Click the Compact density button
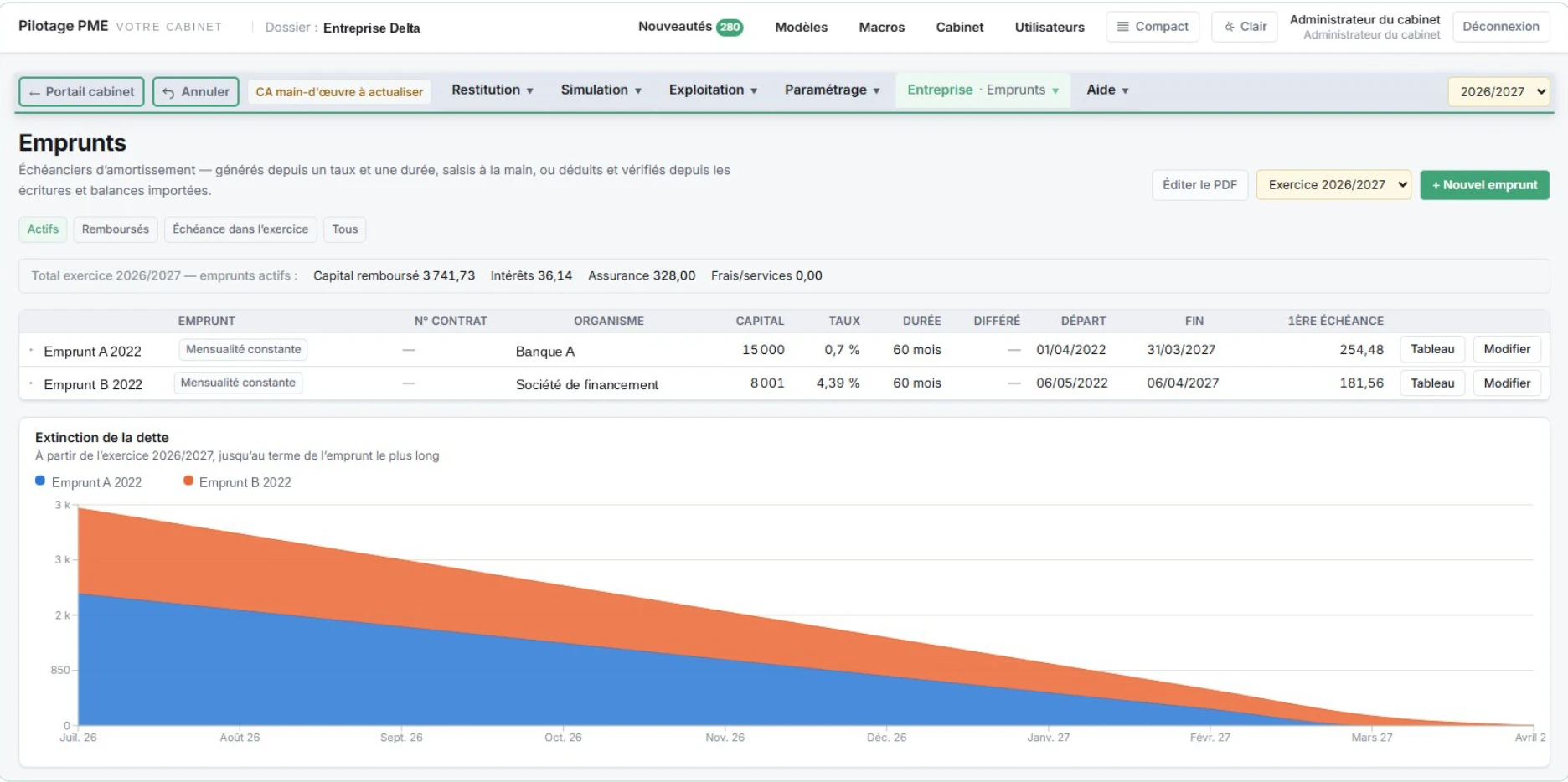The image size is (1568, 782). click(1153, 27)
